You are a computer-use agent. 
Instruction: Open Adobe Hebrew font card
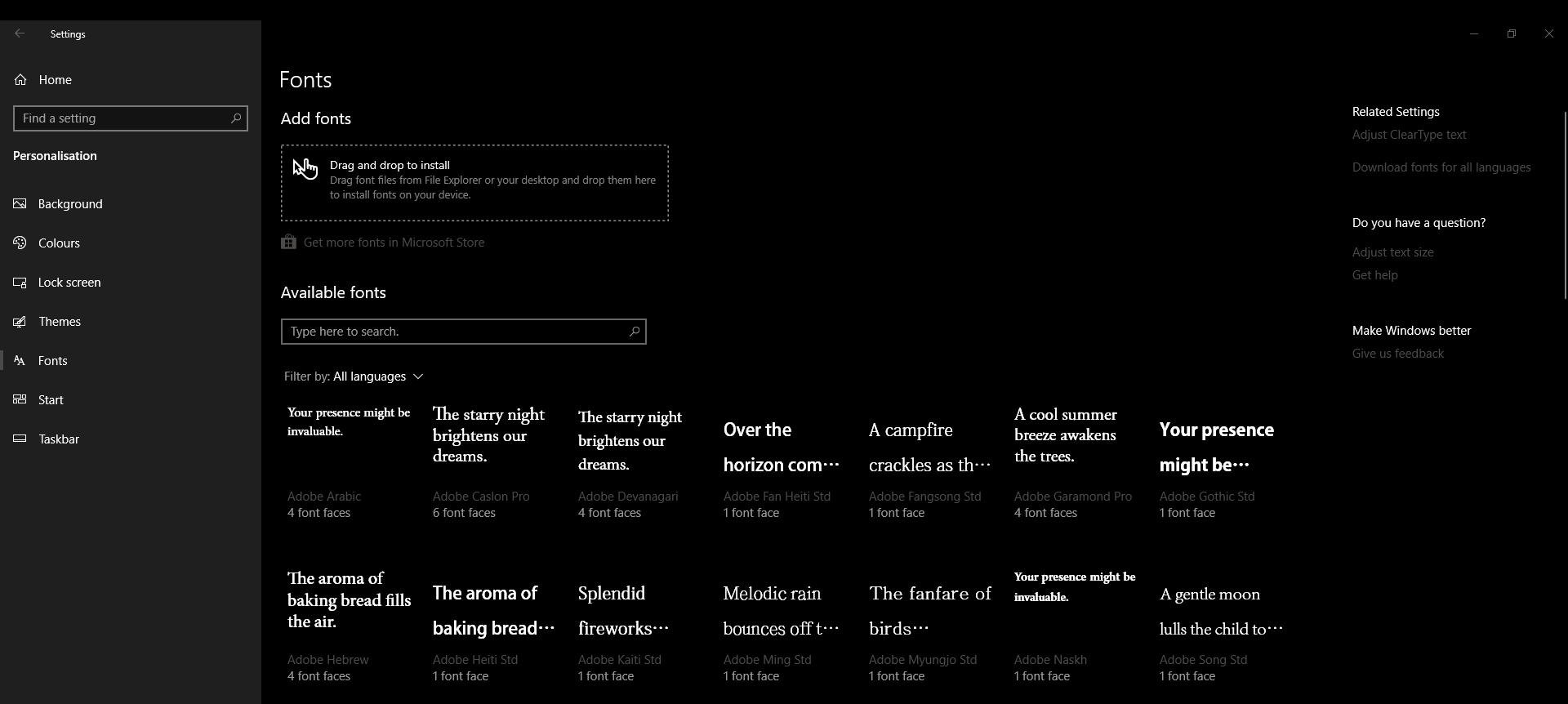(350, 627)
